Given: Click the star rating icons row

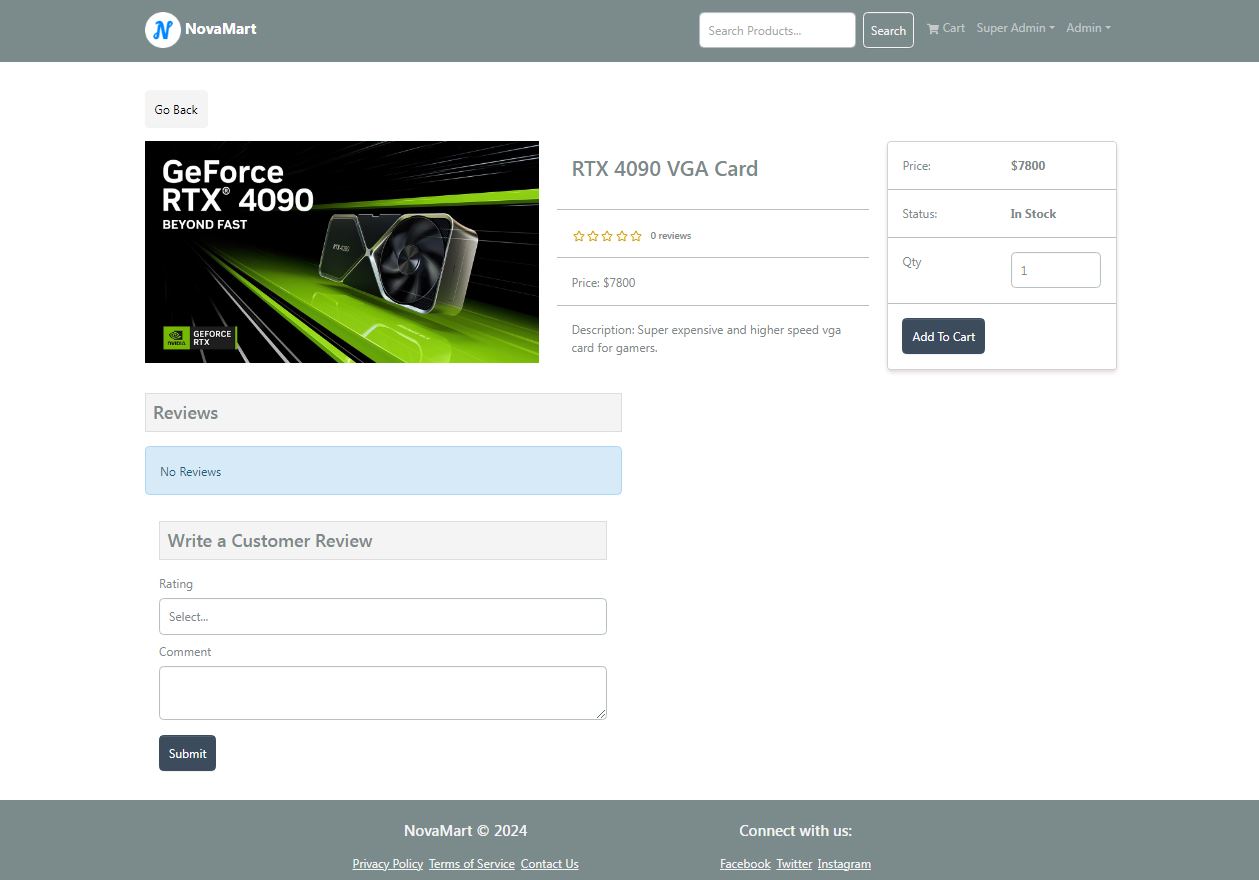Looking at the screenshot, I should (607, 236).
